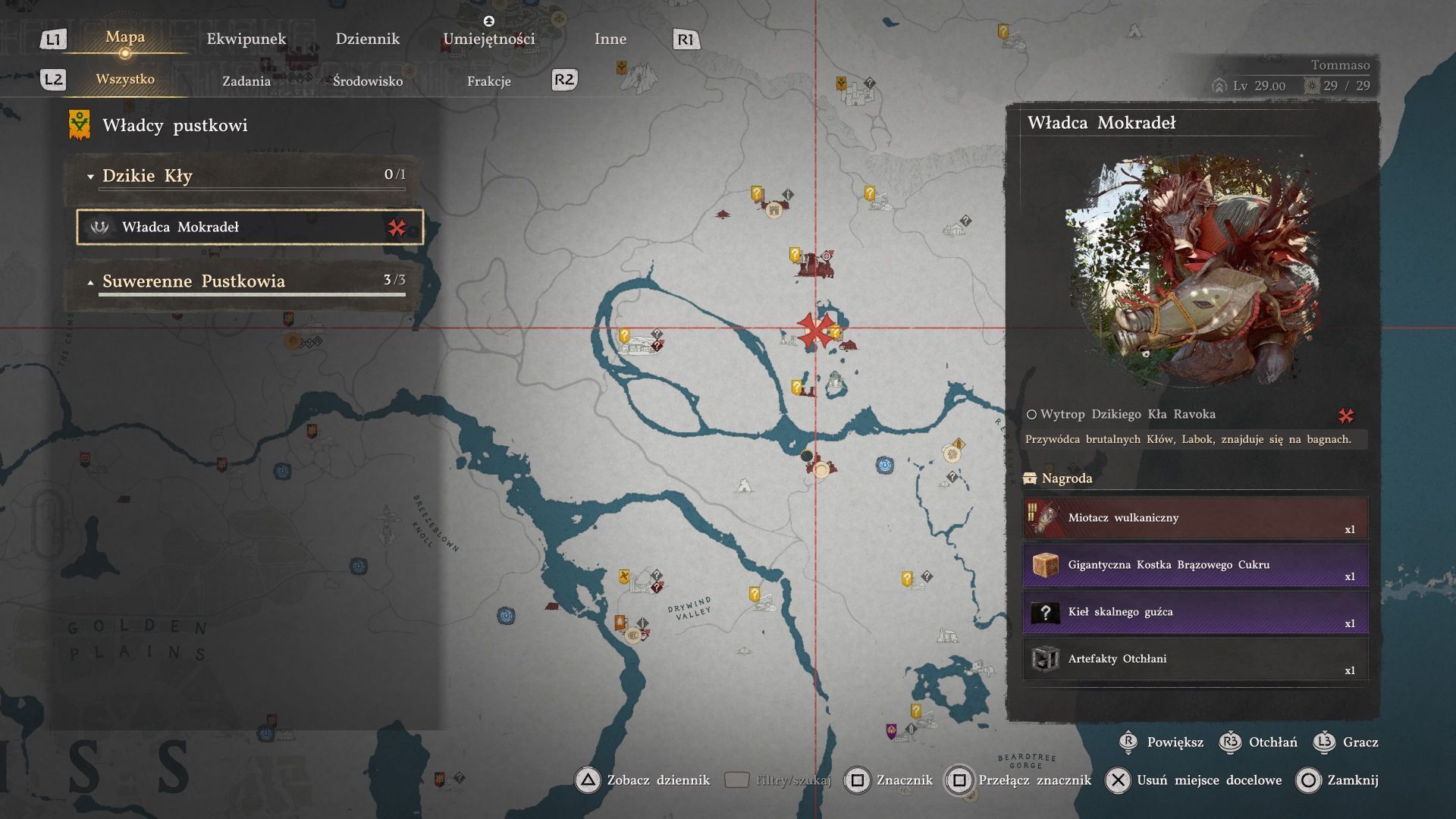The image size is (1456, 819).
Task: Click the Suwerenne Pustkowia progress bar
Action: (x=252, y=294)
